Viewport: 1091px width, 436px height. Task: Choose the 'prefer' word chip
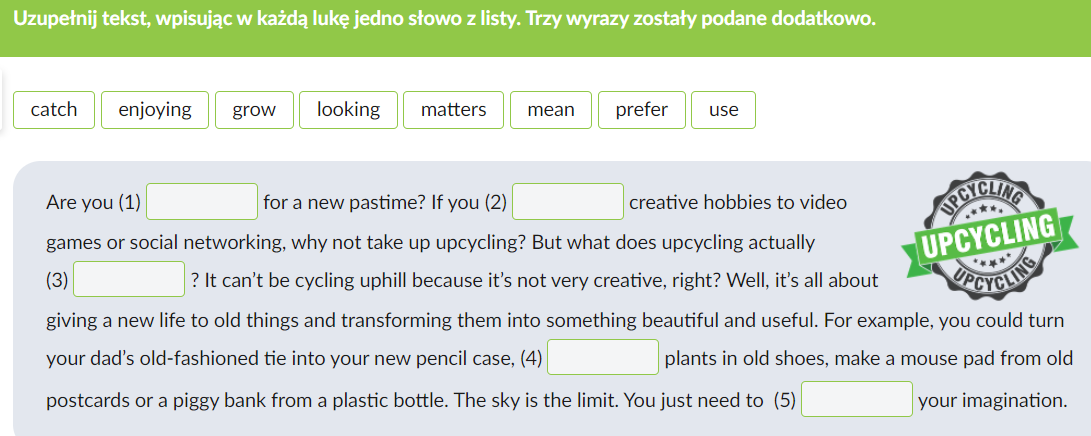pos(642,110)
